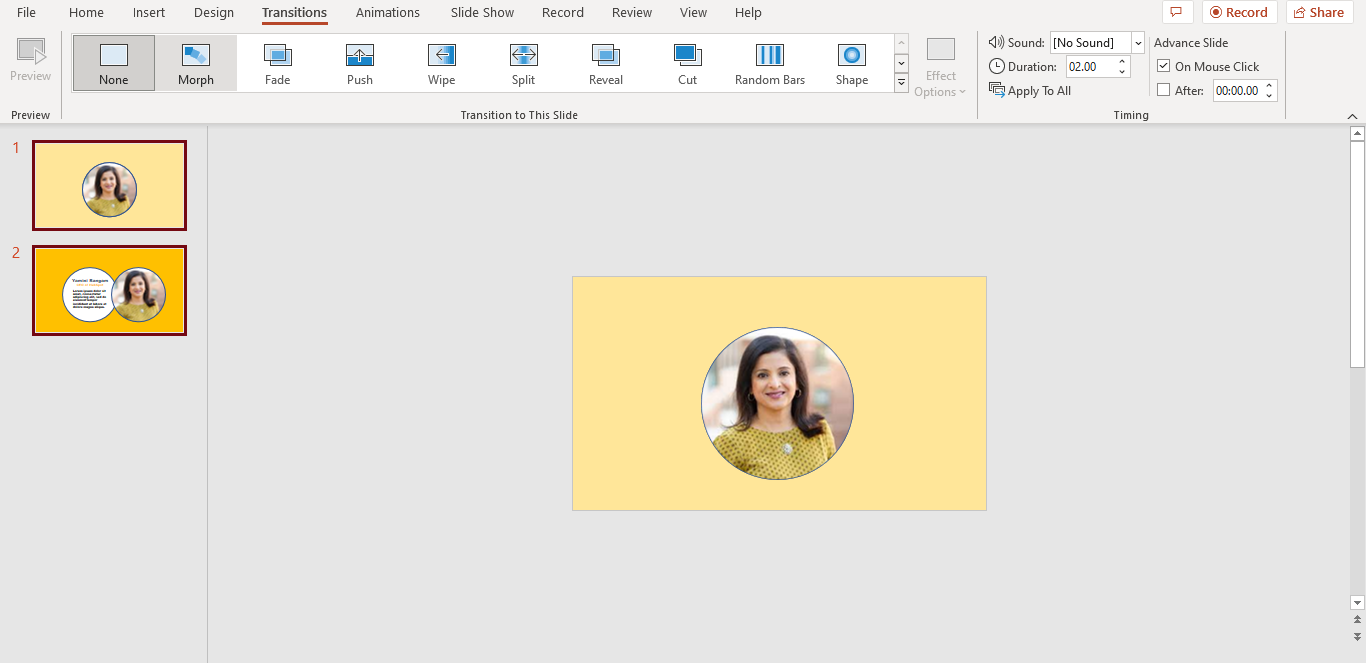
Task: Apply the Morph transition
Action: (196, 63)
